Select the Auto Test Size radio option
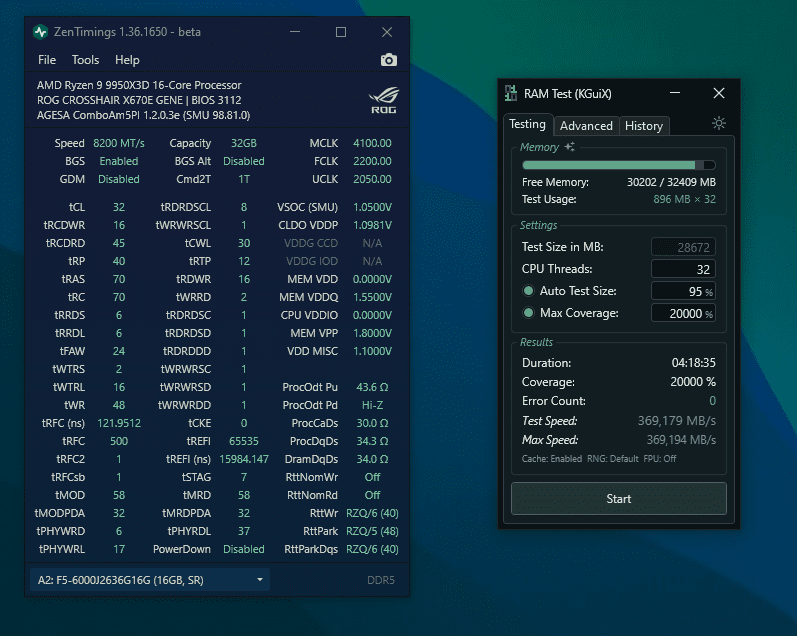 point(529,291)
